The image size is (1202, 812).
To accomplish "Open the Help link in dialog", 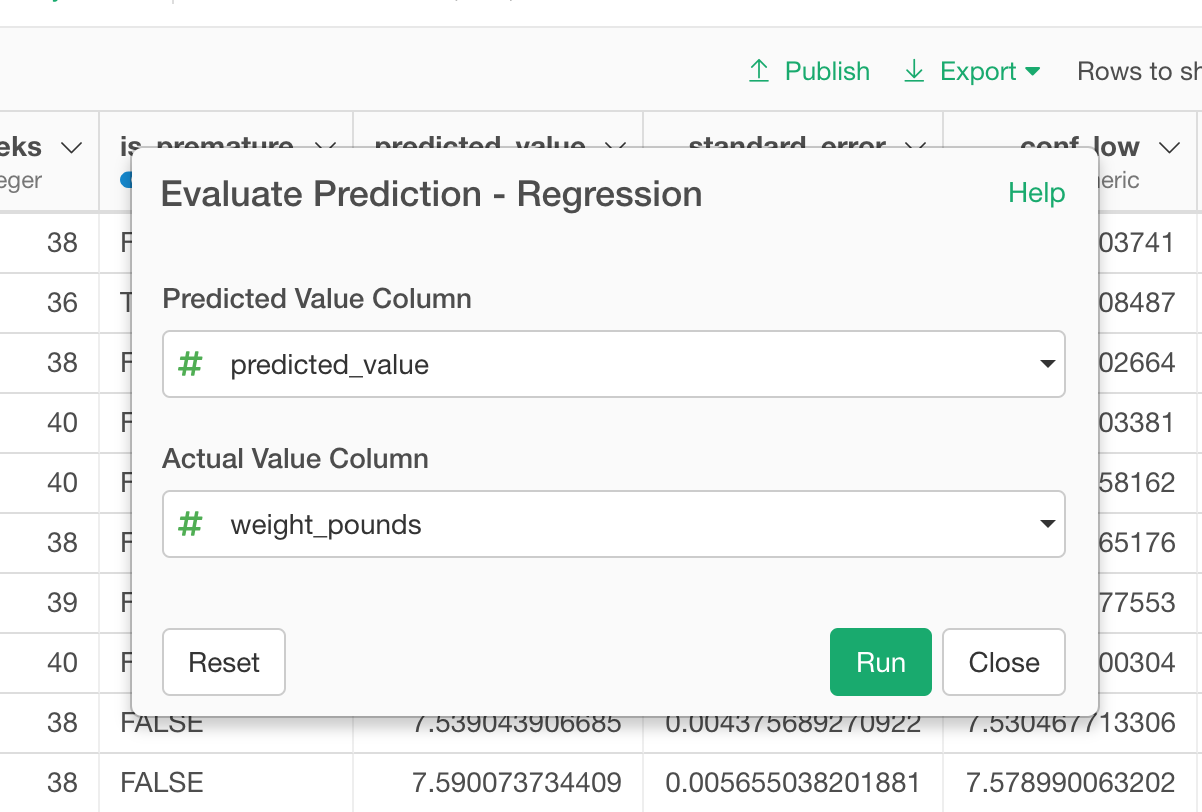I will click(x=1037, y=193).
